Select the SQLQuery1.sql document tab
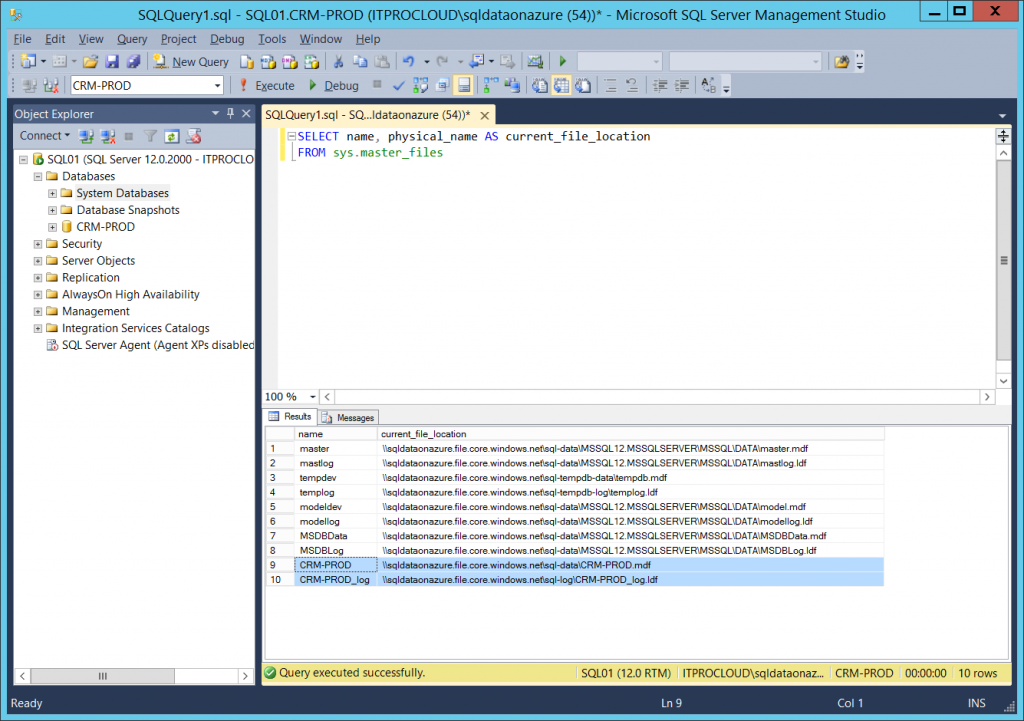1024x721 pixels. pos(368,115)
